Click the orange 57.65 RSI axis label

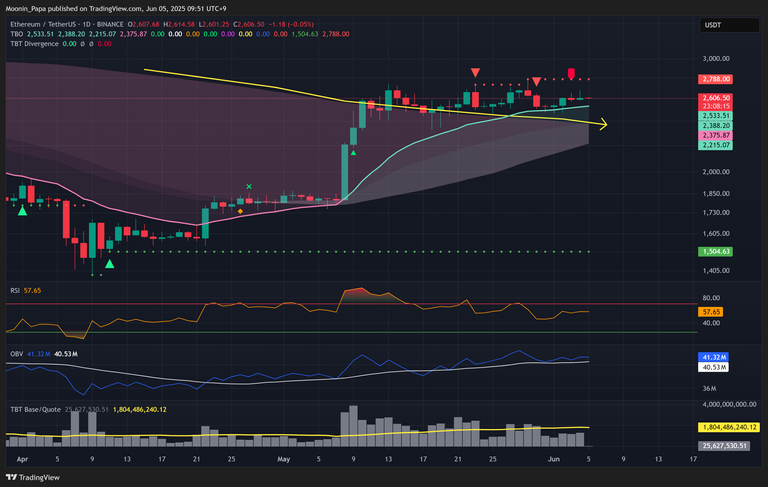tap(710, 312)
